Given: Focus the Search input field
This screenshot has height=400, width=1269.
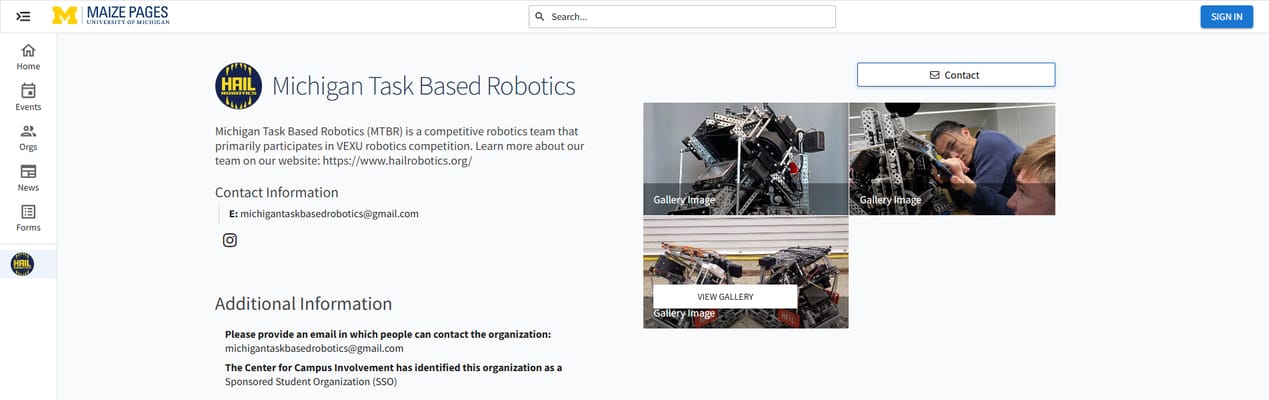Looking at the screenshot, I should tap(682, 17).
